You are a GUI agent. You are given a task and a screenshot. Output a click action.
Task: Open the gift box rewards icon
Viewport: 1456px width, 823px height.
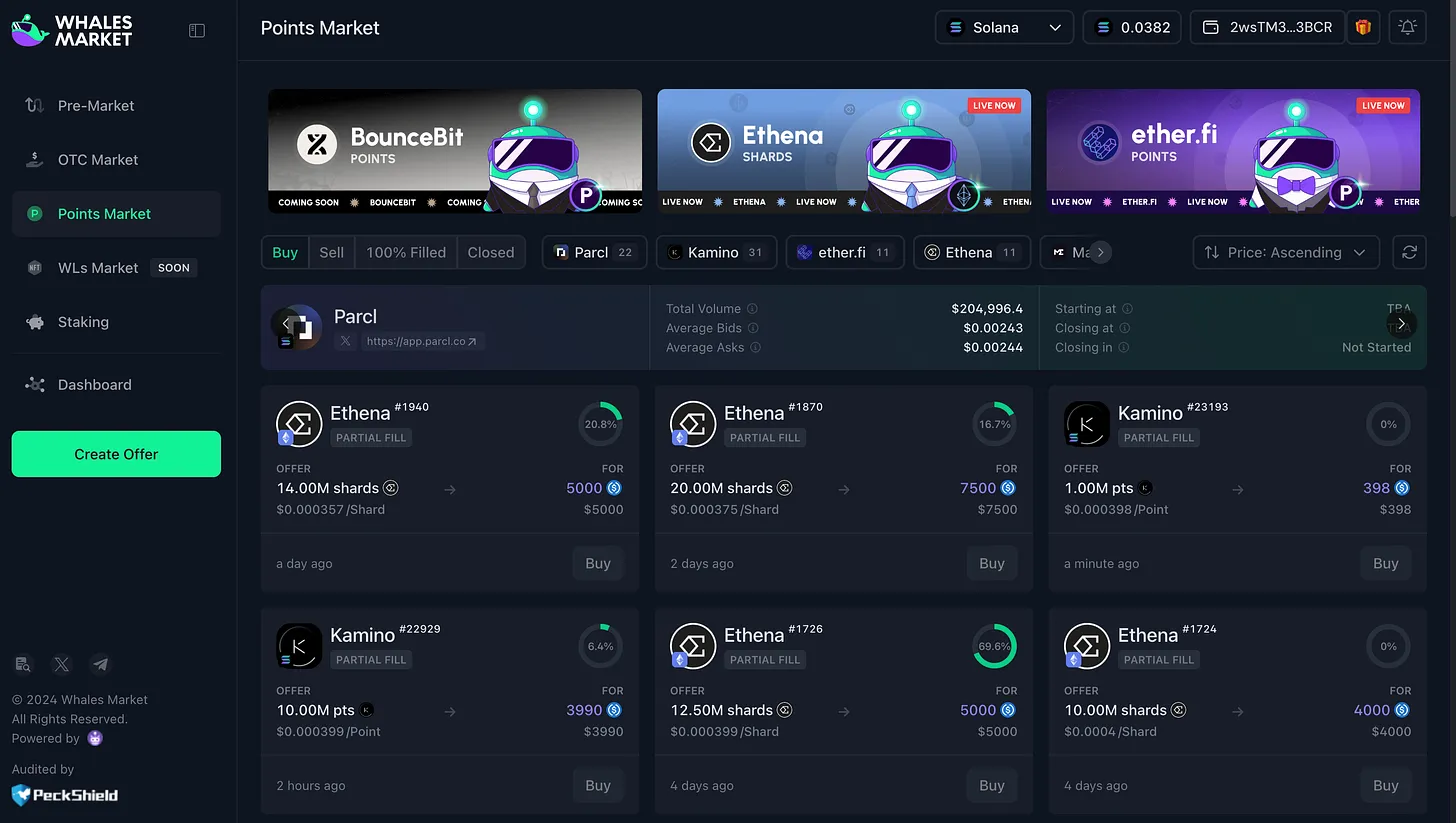(1362, 27)
